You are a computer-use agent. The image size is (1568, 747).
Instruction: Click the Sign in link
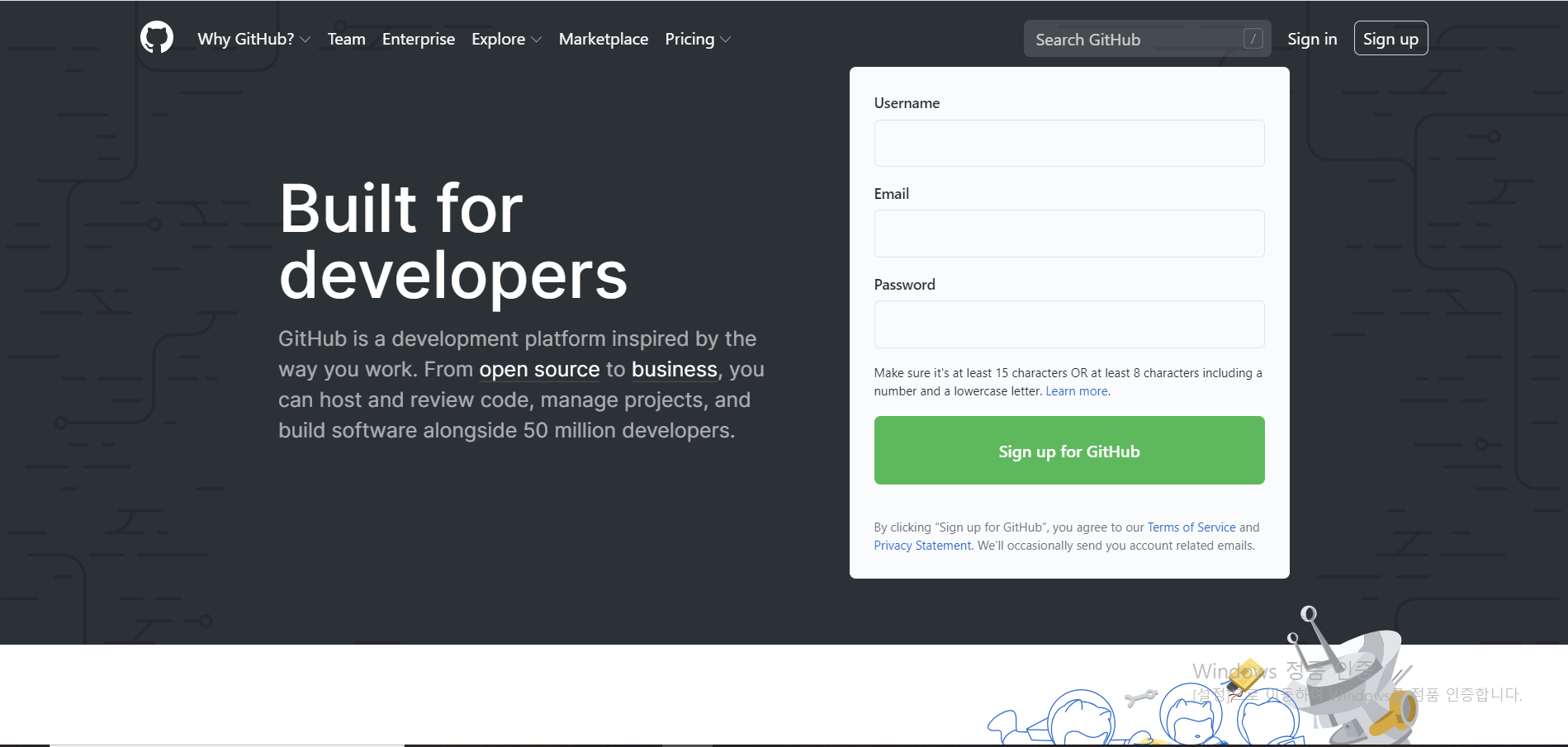click(x=1312, y=39)
